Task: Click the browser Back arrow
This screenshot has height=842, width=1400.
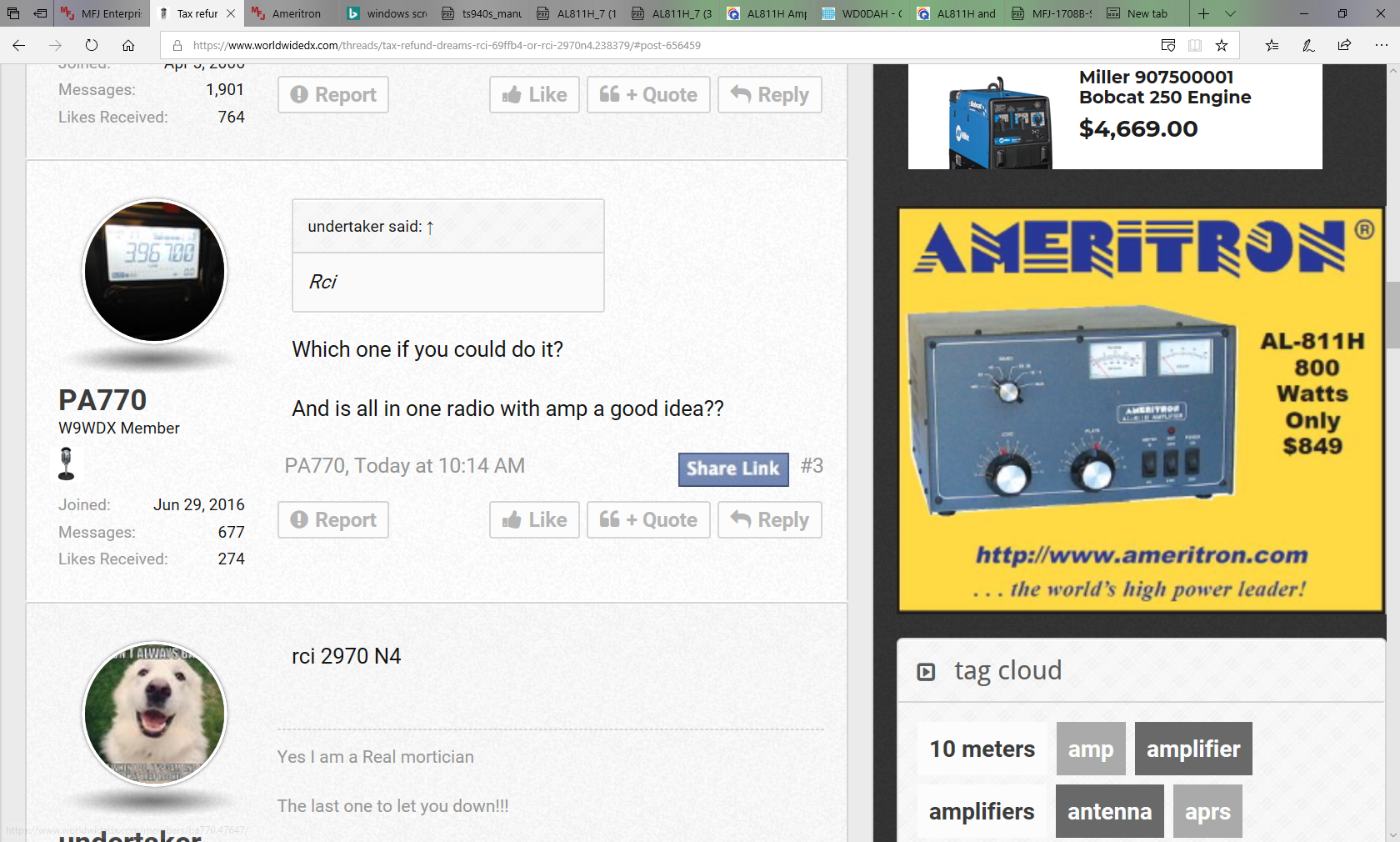Action: 19,45
